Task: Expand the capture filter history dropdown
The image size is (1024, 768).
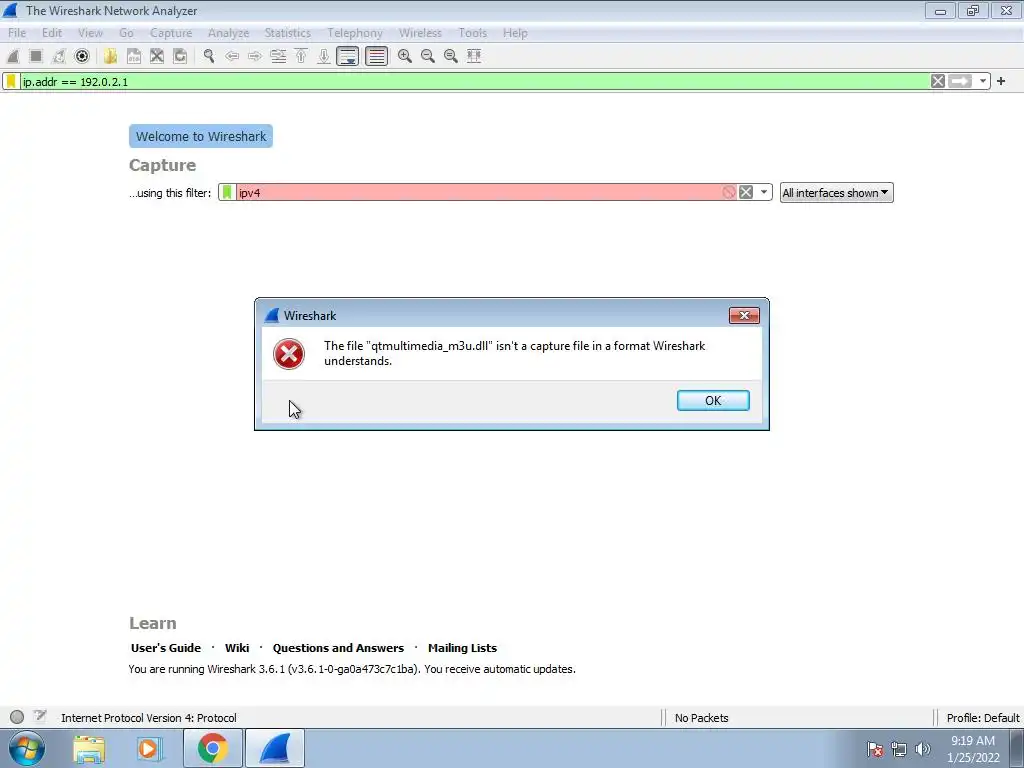Action: click(763, 192)
